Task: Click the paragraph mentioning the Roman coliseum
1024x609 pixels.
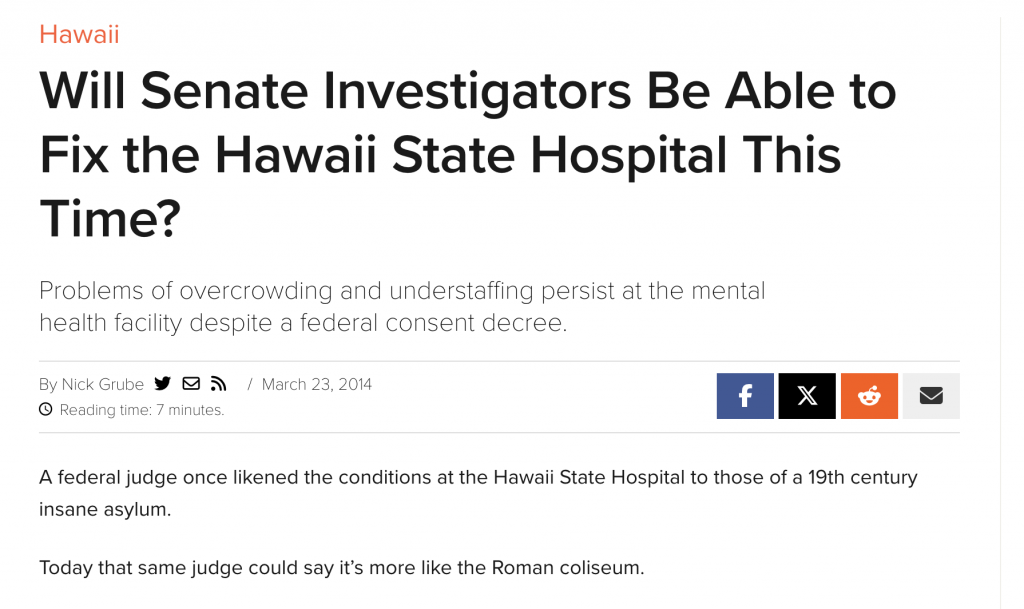Action: click(342, 568)
